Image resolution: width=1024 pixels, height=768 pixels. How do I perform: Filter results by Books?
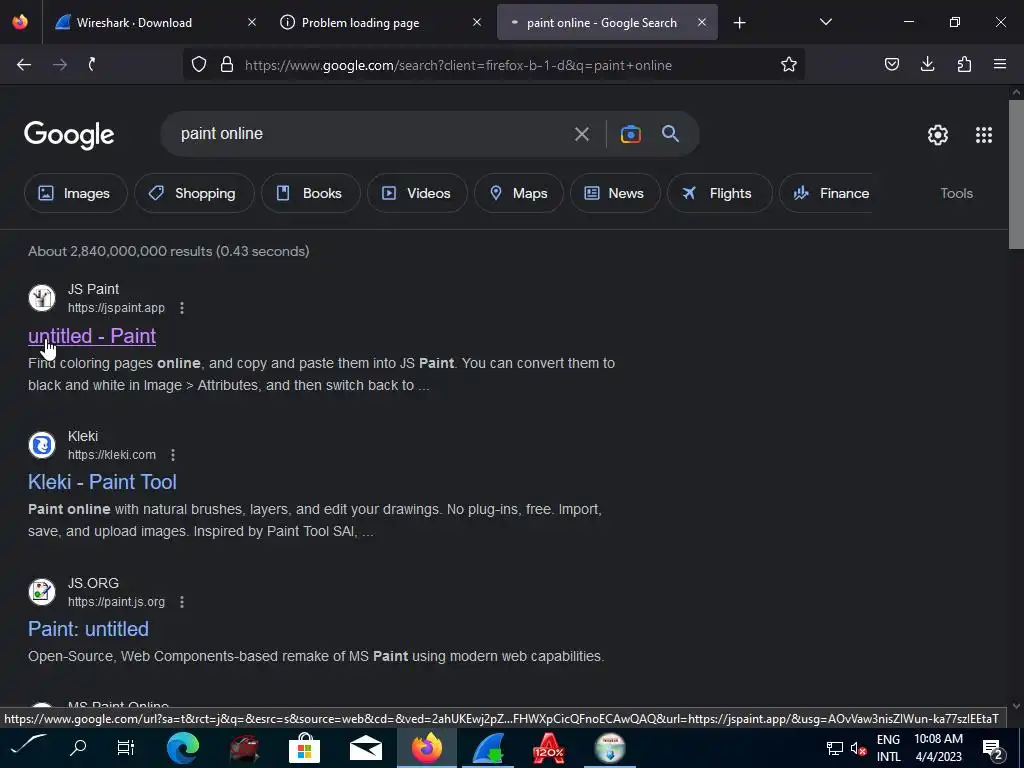(310, 193)
